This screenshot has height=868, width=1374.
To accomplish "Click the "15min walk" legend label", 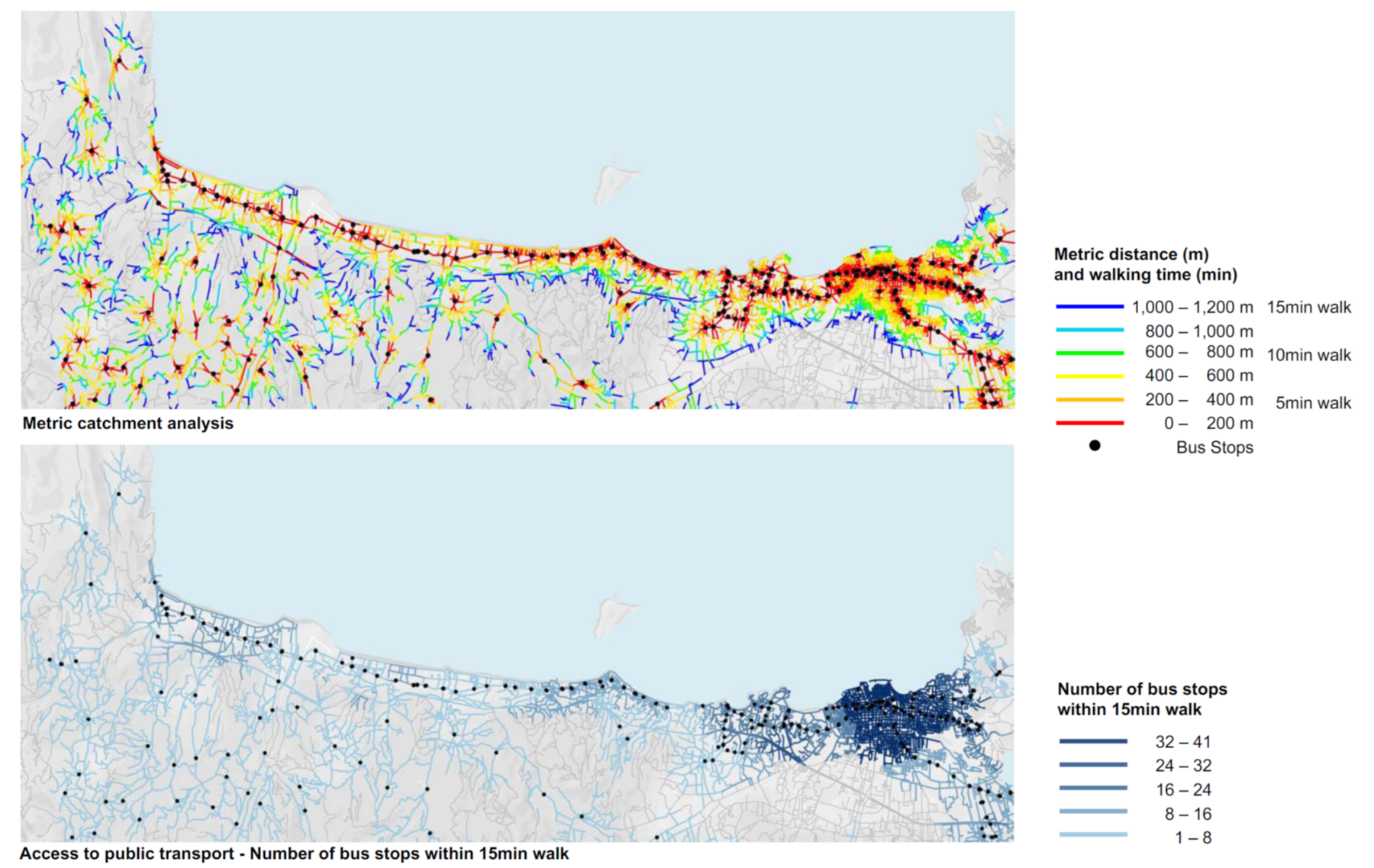I will [1308, 308].
